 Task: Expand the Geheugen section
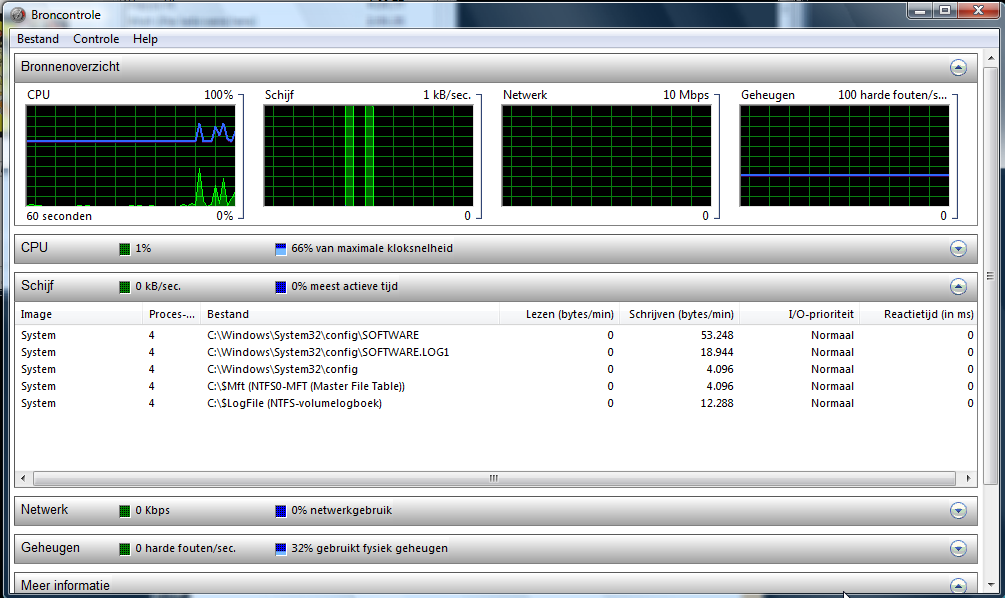pyautogui.click(x=958, y=548)
